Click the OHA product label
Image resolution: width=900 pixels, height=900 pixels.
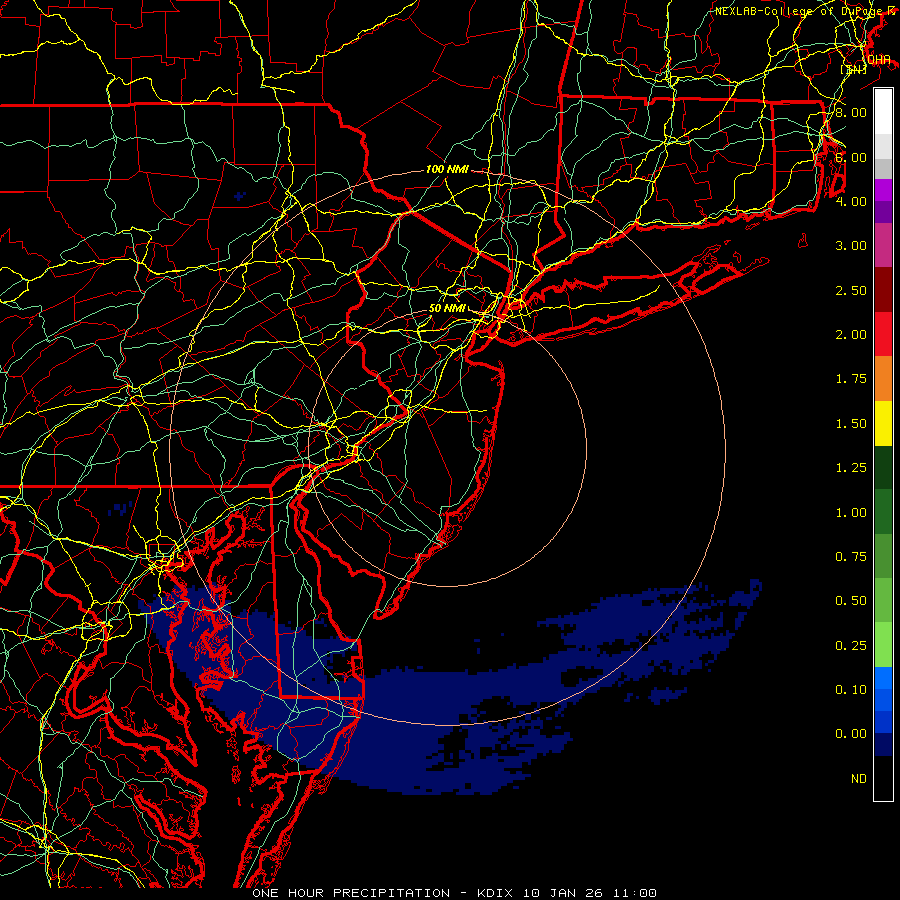(x=879, y=59)
